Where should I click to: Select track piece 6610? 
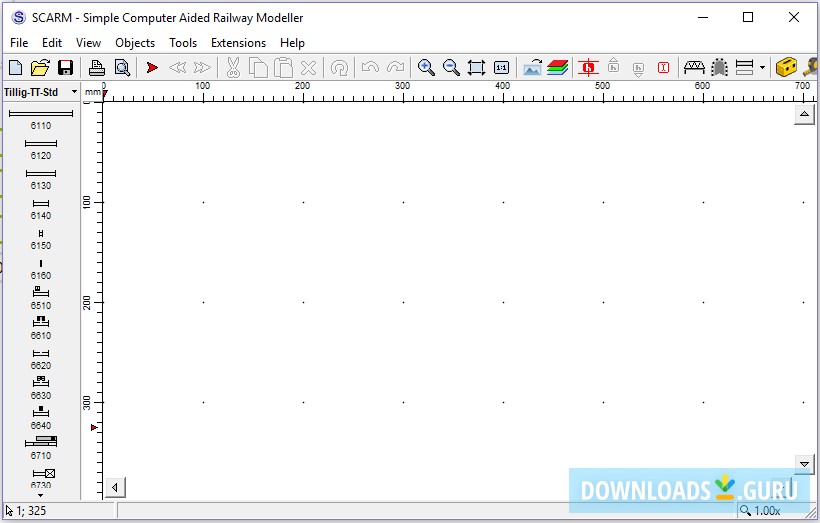click(41, 328)
